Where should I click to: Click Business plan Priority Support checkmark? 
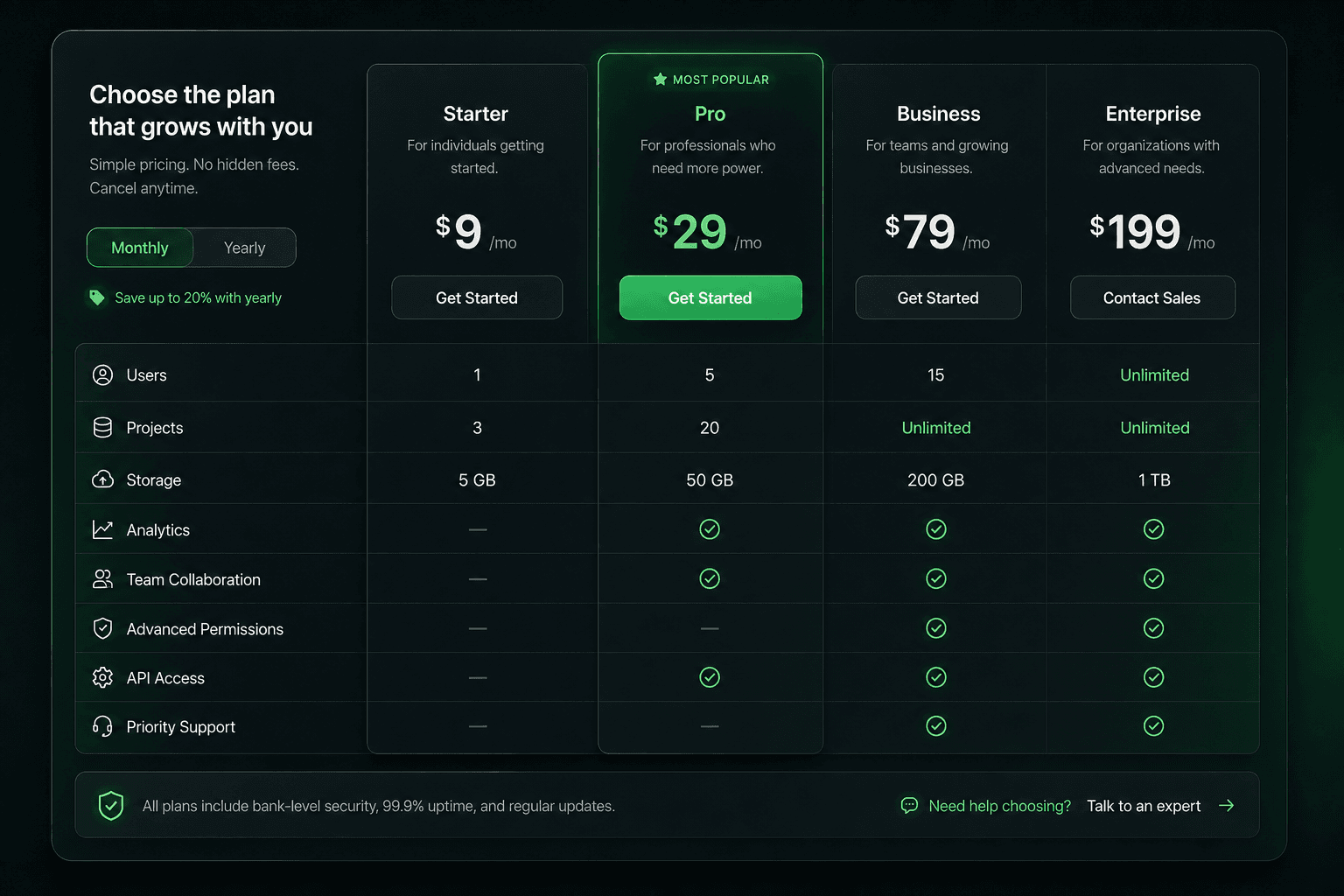936,726
